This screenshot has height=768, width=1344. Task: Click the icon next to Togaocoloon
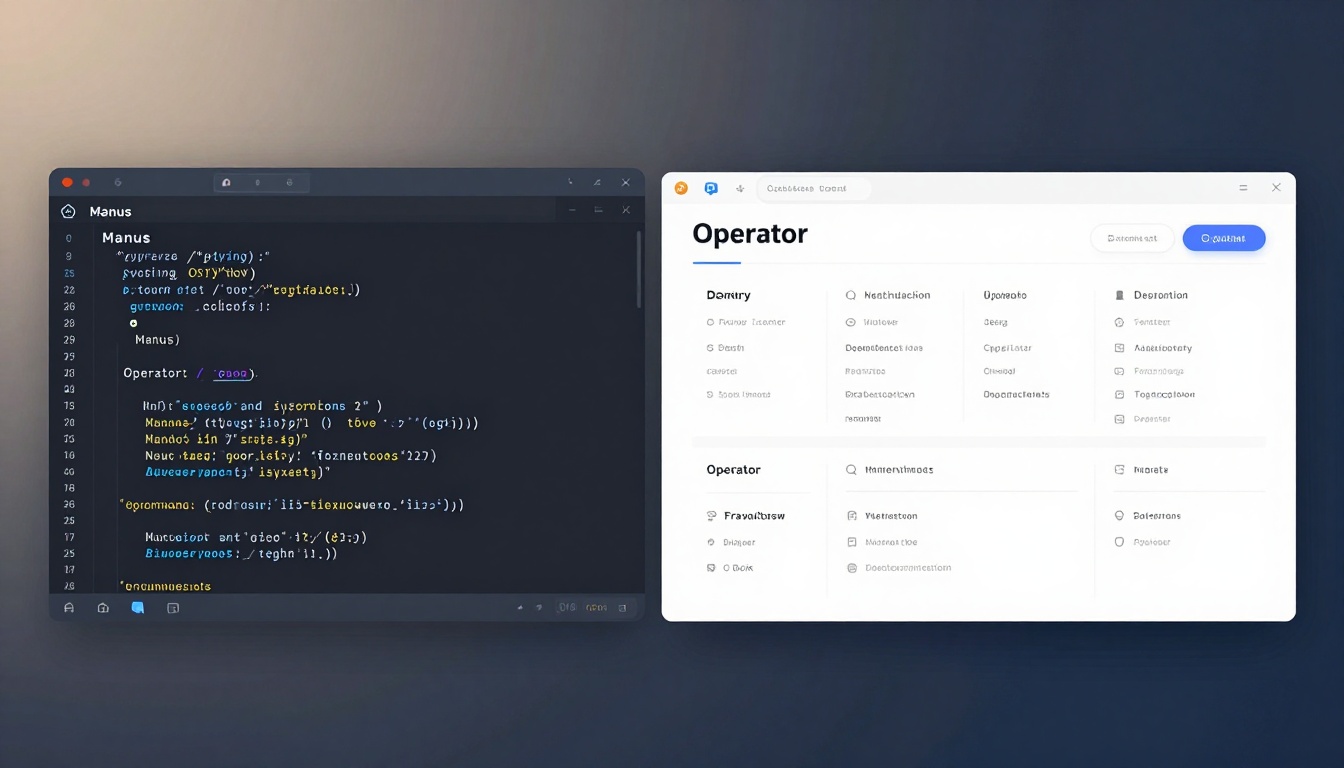tap(1120, 394)
